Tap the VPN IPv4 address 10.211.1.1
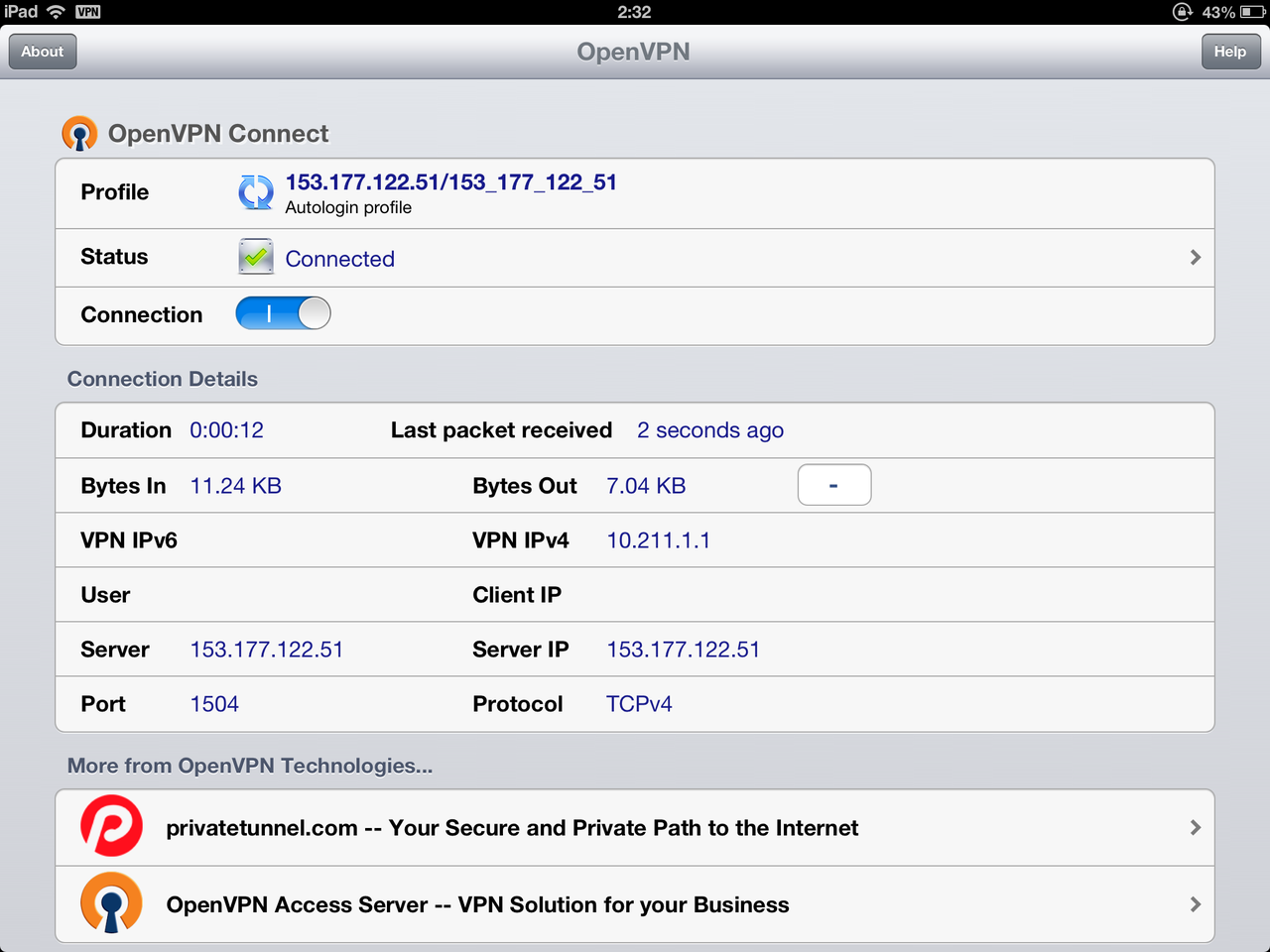The height and width of the screenshot is (952, 1270). (659, 540)
